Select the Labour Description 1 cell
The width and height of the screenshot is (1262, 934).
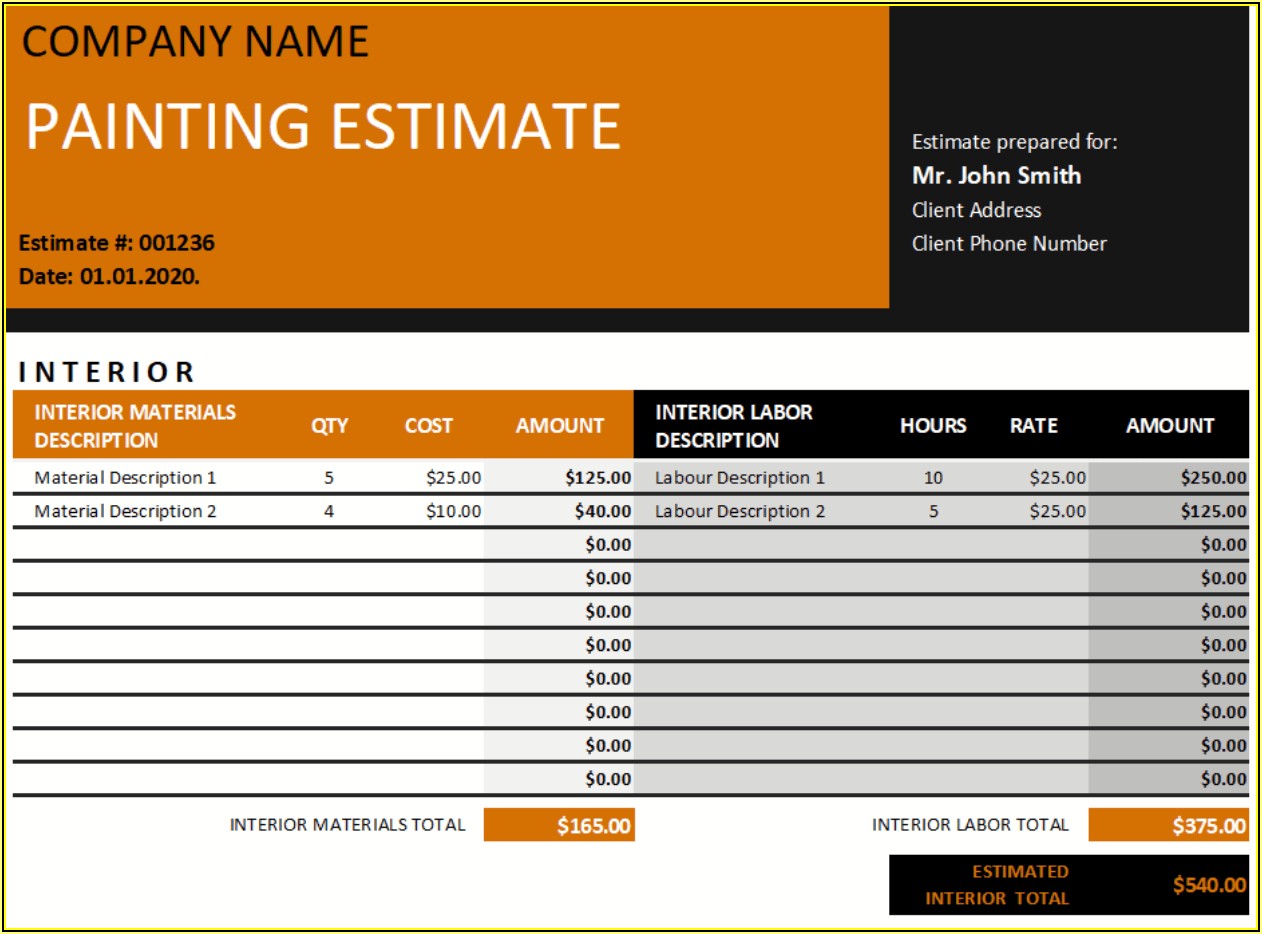[x=740, y=478]
